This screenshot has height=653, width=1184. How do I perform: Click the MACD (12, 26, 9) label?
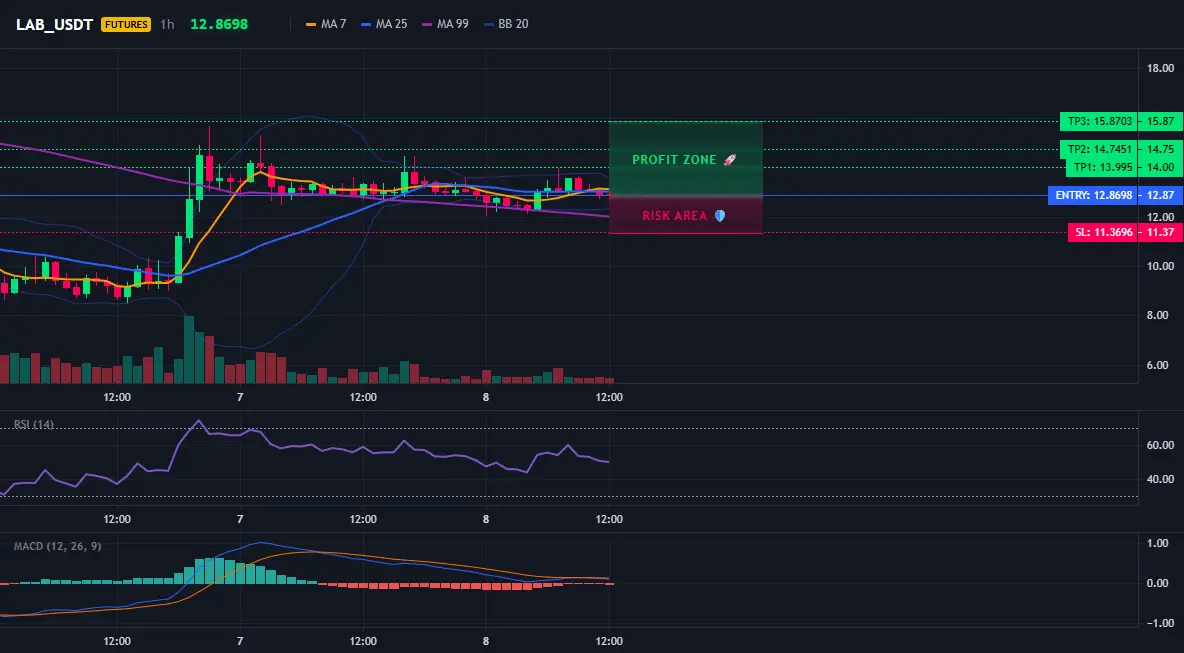pyautogui.click(x=57, y=546)
